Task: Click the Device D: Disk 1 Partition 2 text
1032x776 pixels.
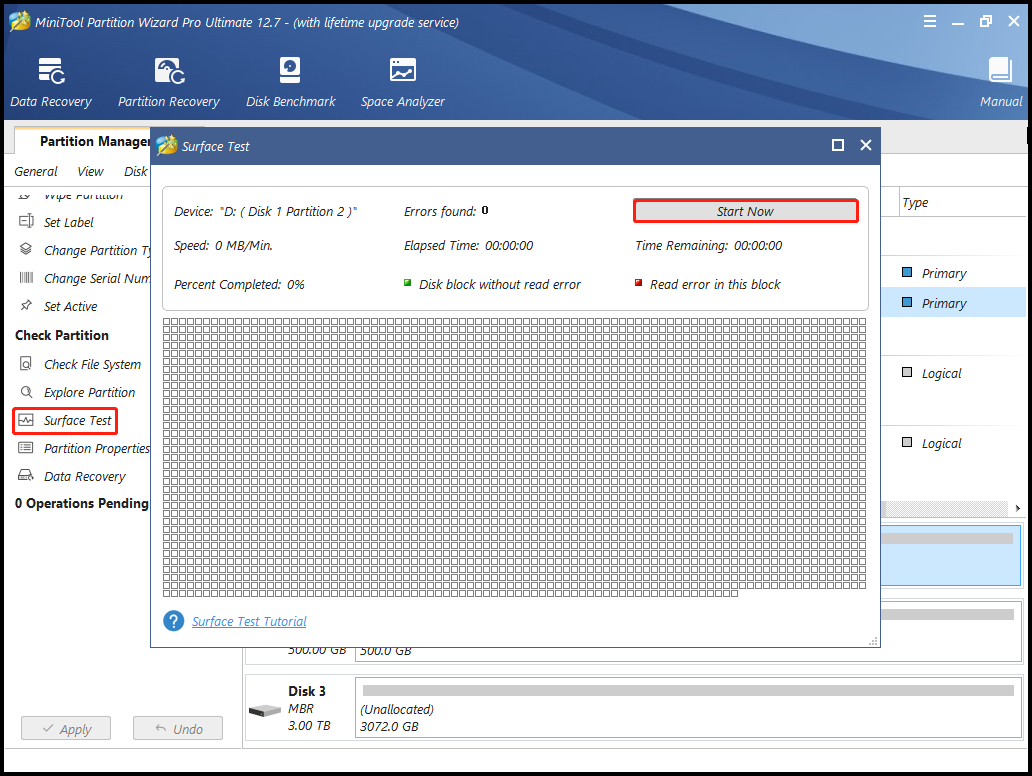Action: [265, 211]
